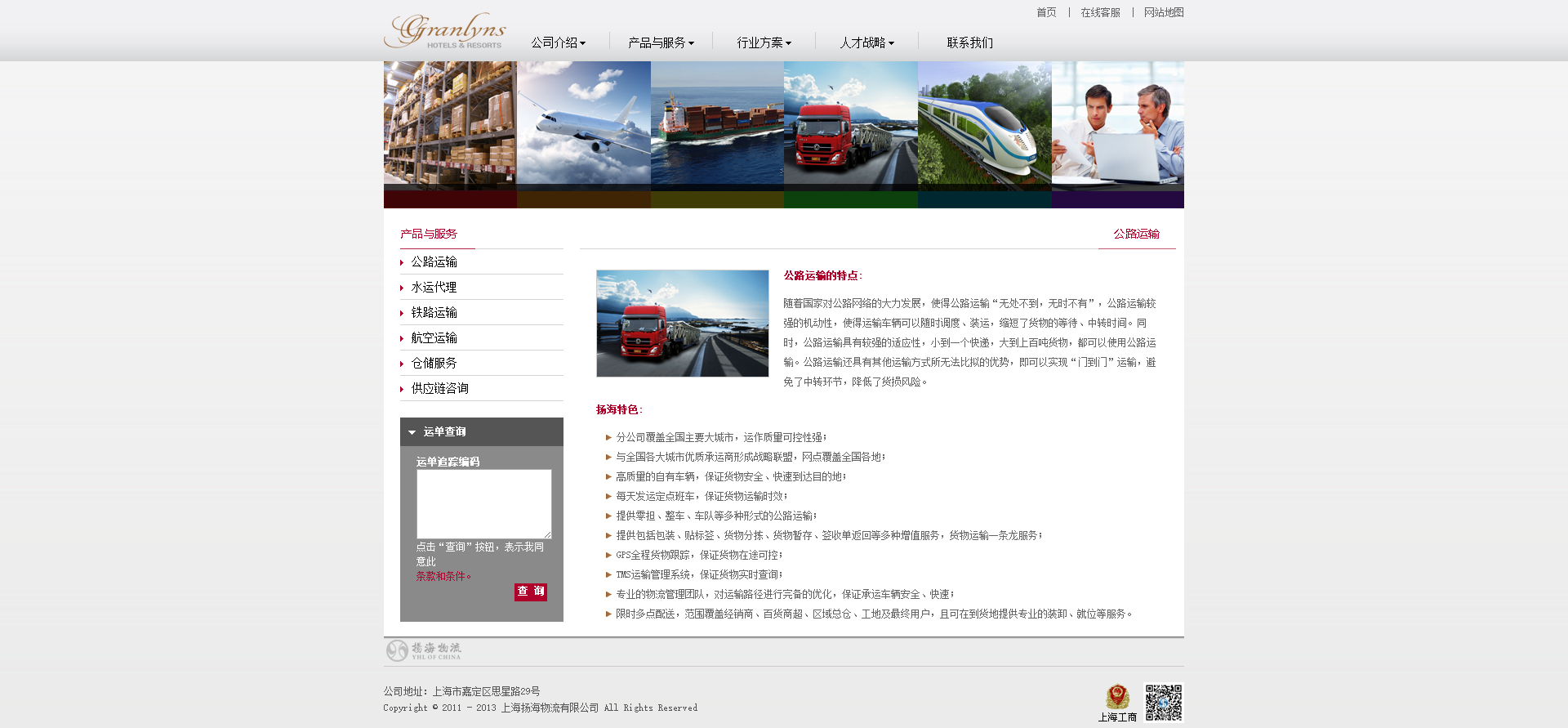Click the Granlyns Hotels & Resorts logo
The width and height of the screenshot is (1568, 728).
point(445,31)
